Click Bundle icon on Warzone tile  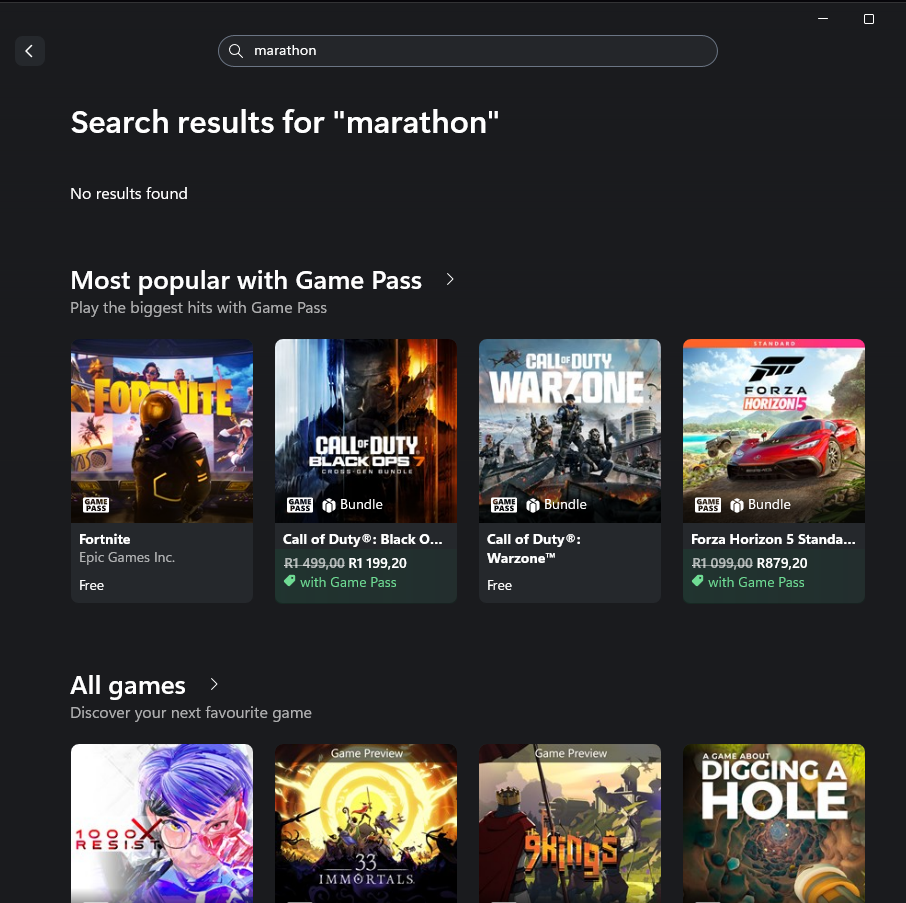[x=532, y=505]
